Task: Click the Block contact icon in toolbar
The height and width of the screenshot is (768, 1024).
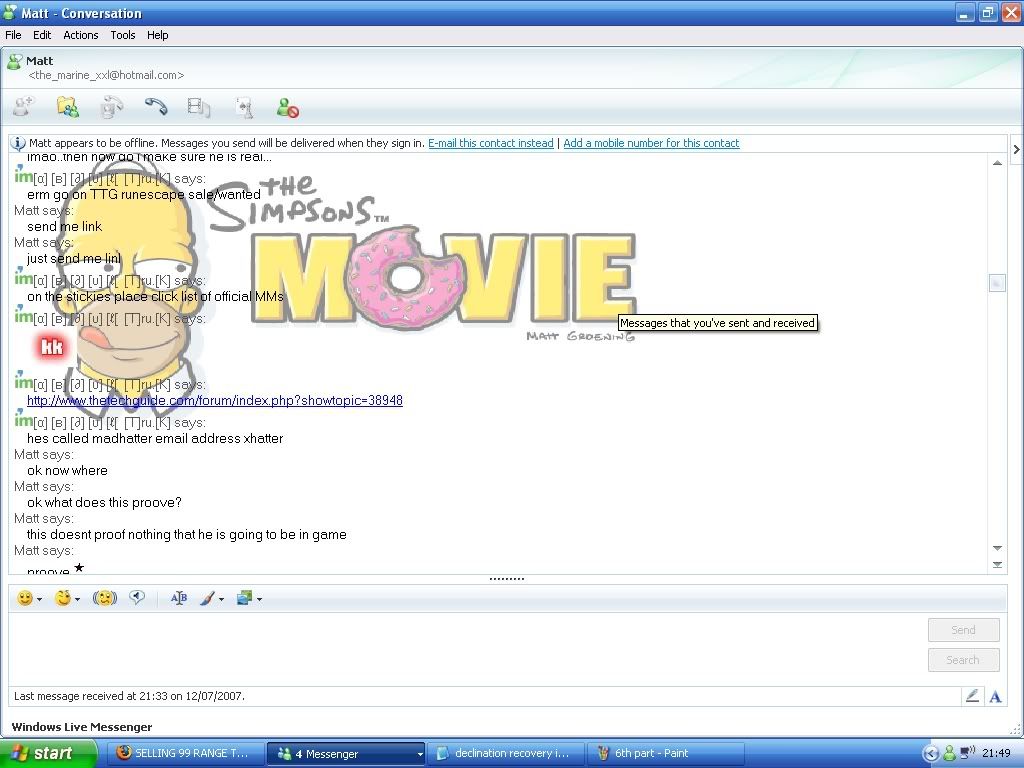Action: click(x=288, y=107)
